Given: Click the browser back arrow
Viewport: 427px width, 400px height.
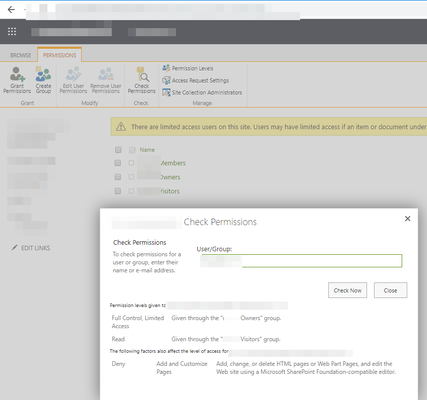Looking at the screenshot, I should pyautogui.click(x=11, y=10).
